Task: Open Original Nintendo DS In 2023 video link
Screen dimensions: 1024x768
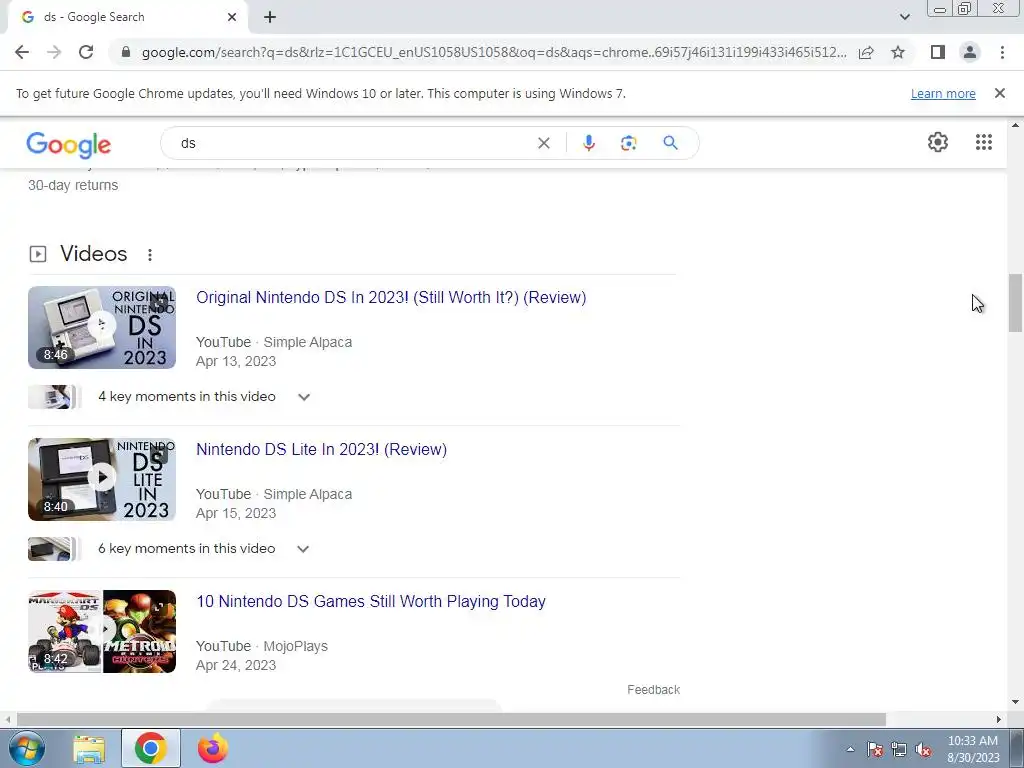Action: coord(391,298)
